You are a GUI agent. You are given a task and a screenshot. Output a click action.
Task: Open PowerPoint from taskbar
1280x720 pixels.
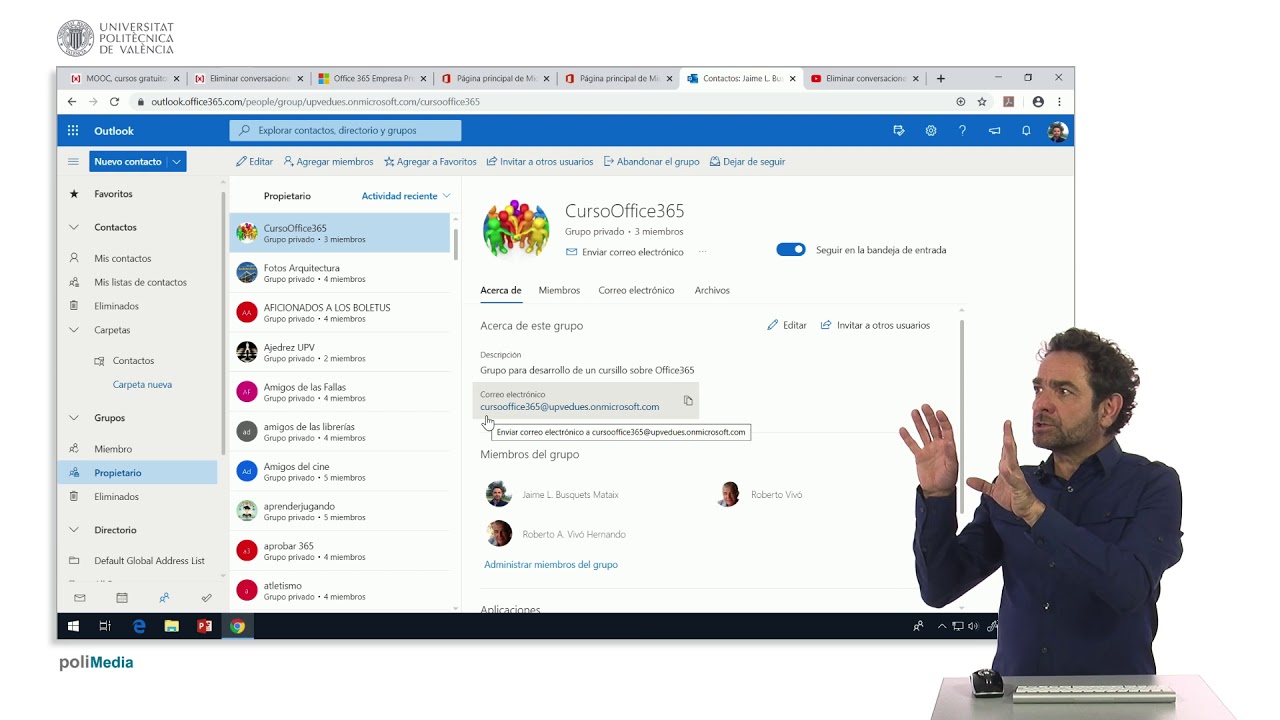[x=205, y=627]
